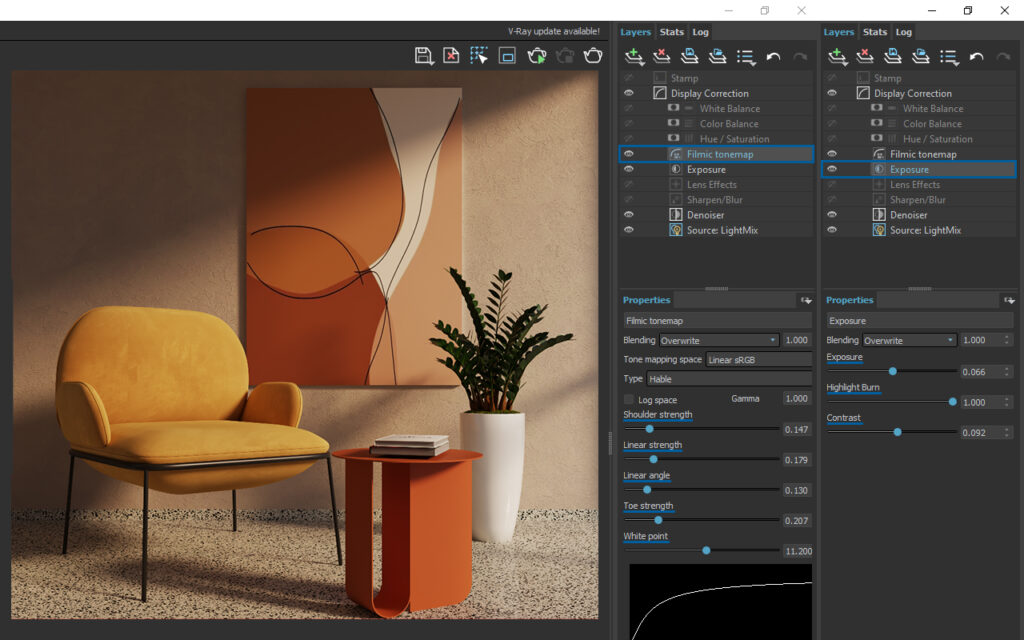Open the Type dropdown showing Hable
This screenshot has height=640, width=1024.
(728, 379)
